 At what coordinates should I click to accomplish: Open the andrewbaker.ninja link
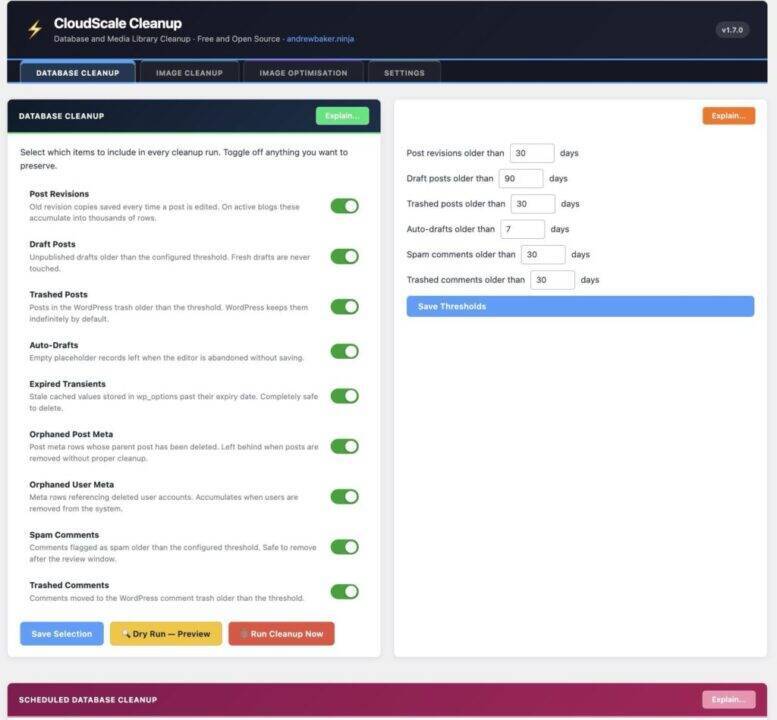tap(320, 39)
